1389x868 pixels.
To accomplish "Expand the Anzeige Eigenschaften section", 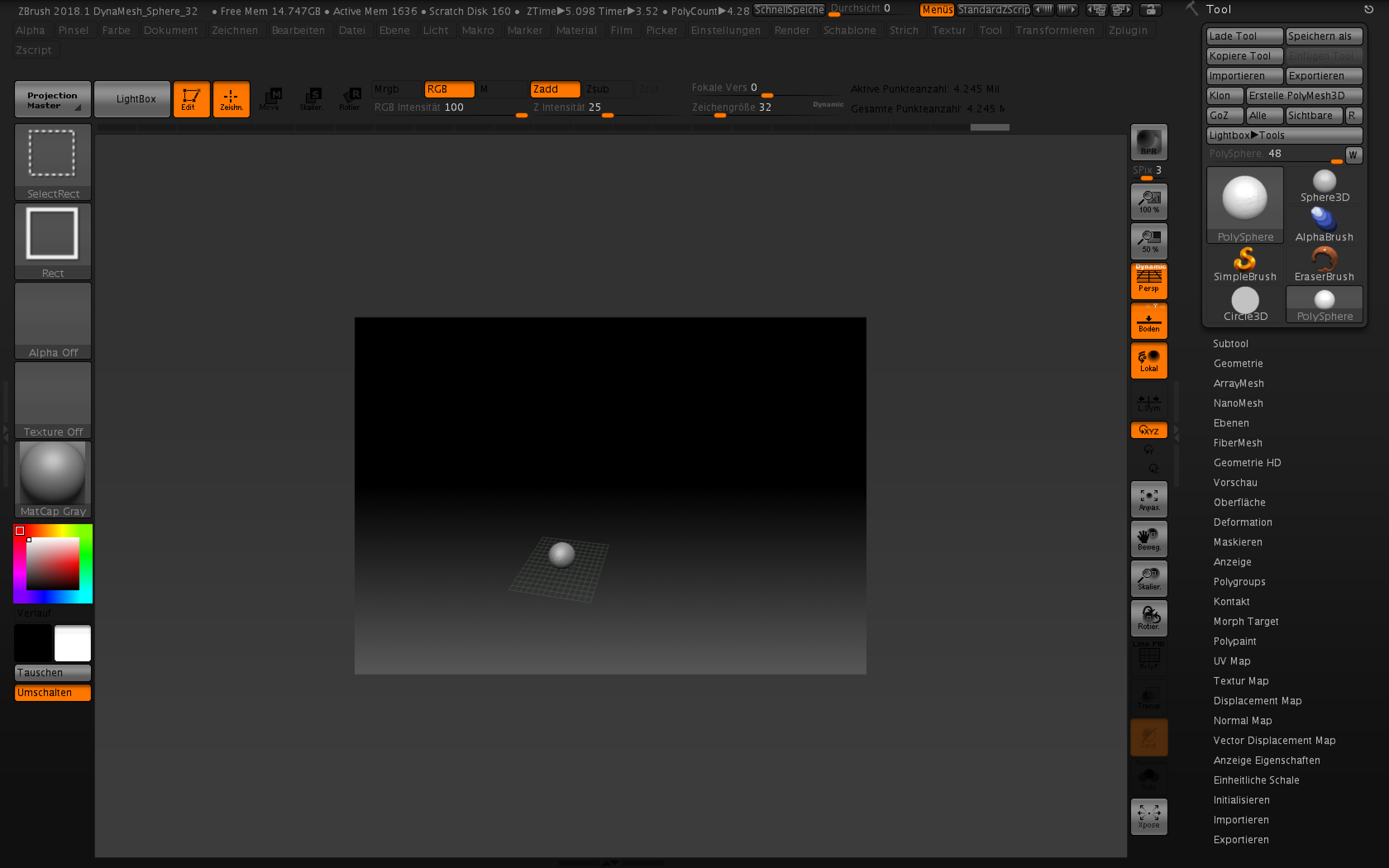I will [1266, 760].
